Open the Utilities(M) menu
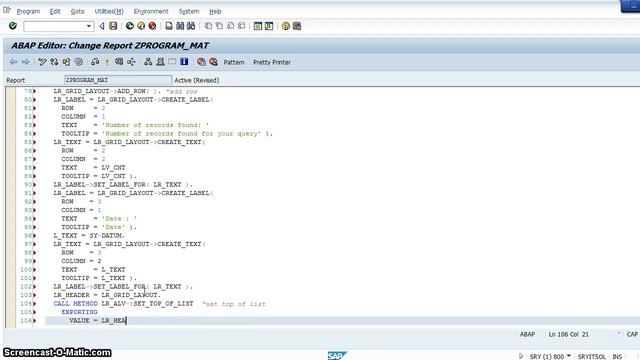This screenshot has width=640, height=360. click(x=109, y=11)
